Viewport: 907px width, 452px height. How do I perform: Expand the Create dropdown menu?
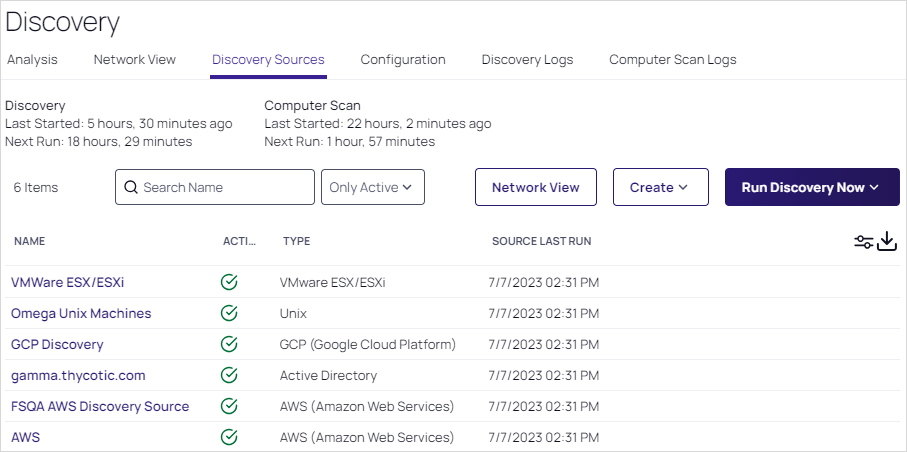[x=659, y=187]
